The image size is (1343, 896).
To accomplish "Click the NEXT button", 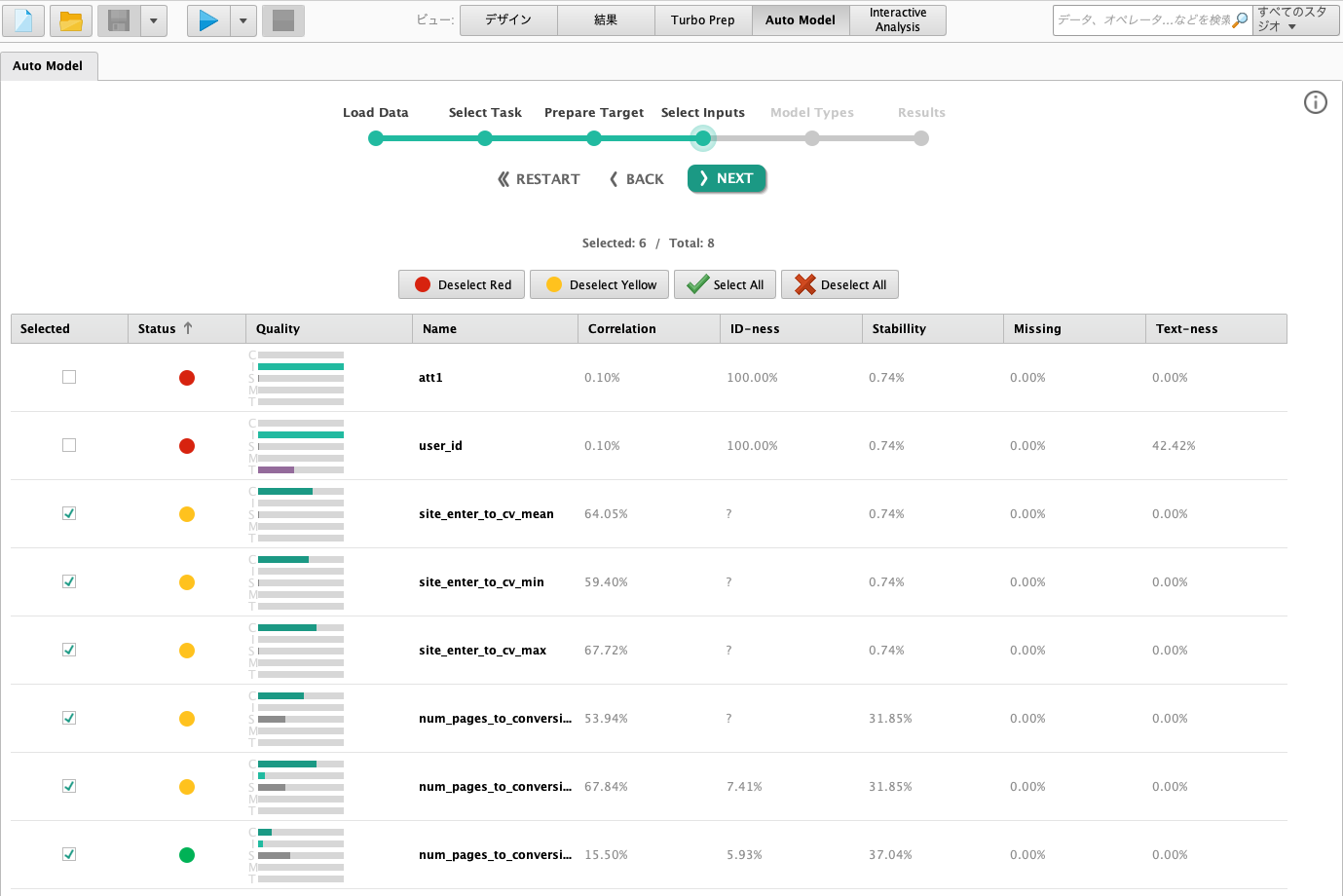I will pyautogui.click(x=727, y=178).
